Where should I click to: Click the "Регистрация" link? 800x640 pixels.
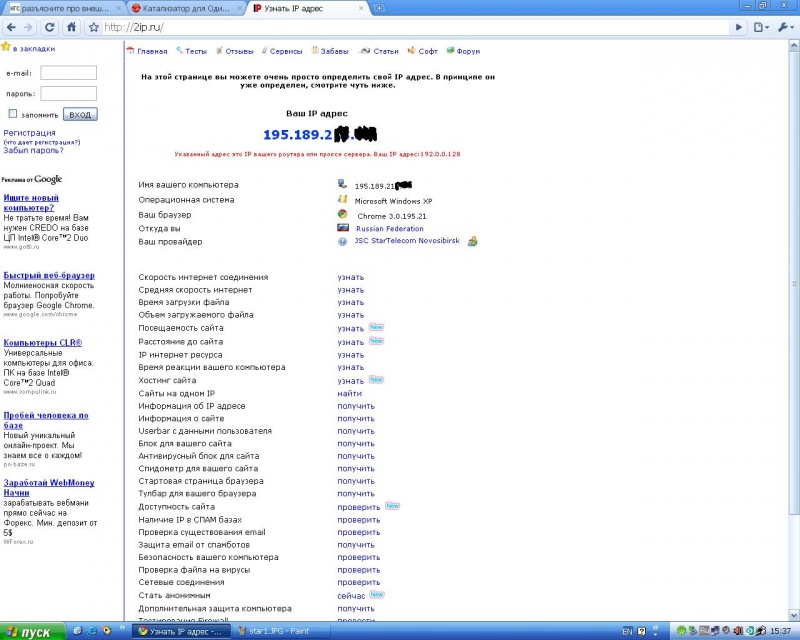29,133
